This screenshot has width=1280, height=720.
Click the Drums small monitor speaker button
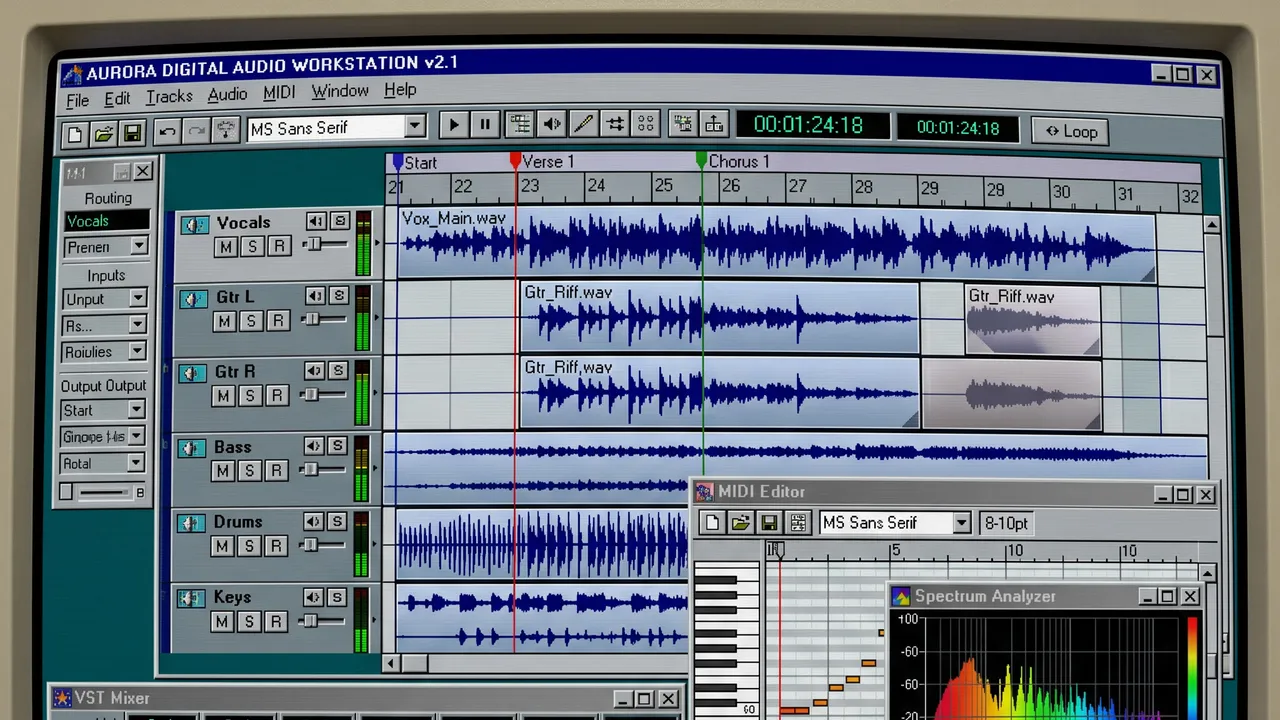tap(313, 521)
